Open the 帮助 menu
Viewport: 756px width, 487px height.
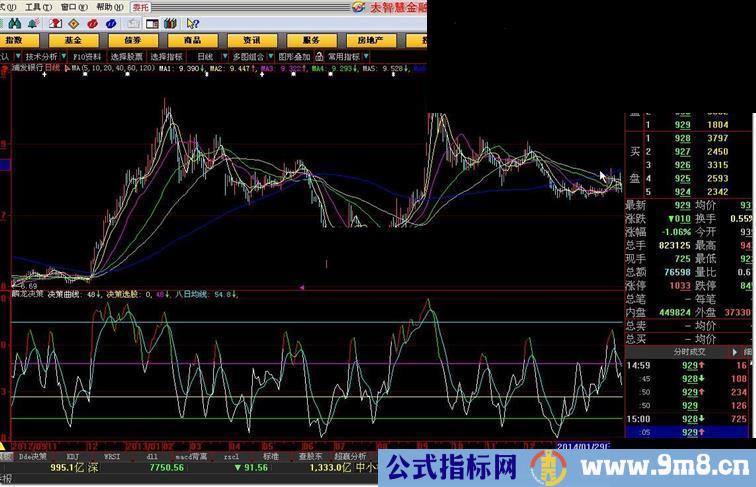(105, 6)
